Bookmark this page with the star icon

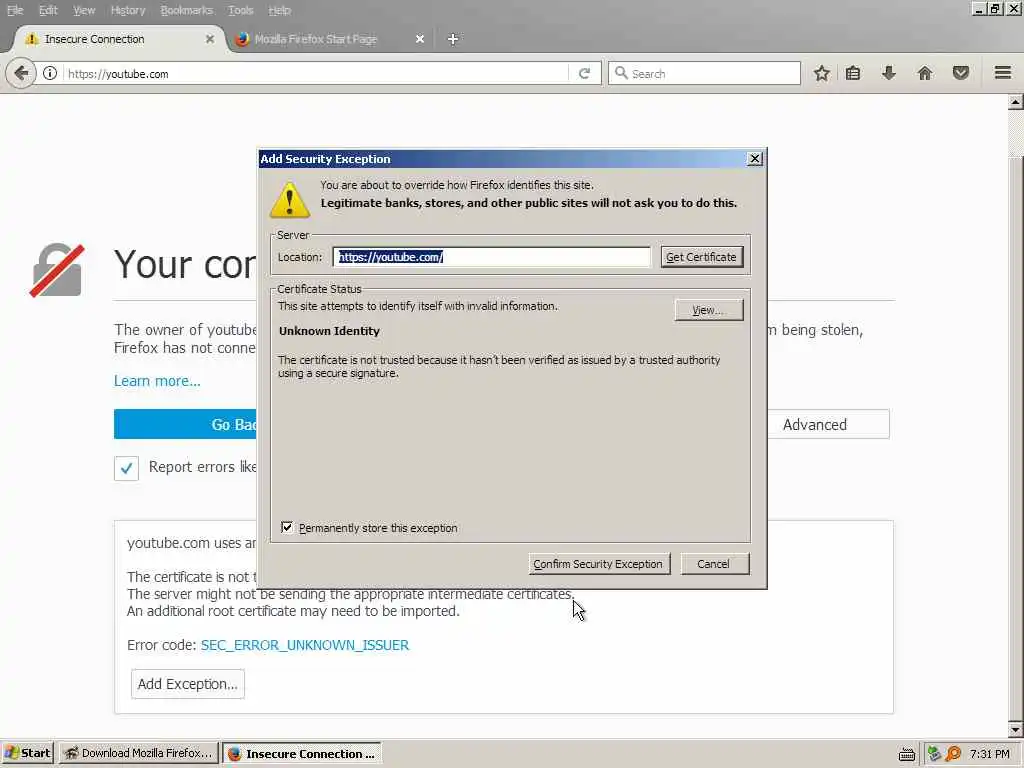(822, 73)
